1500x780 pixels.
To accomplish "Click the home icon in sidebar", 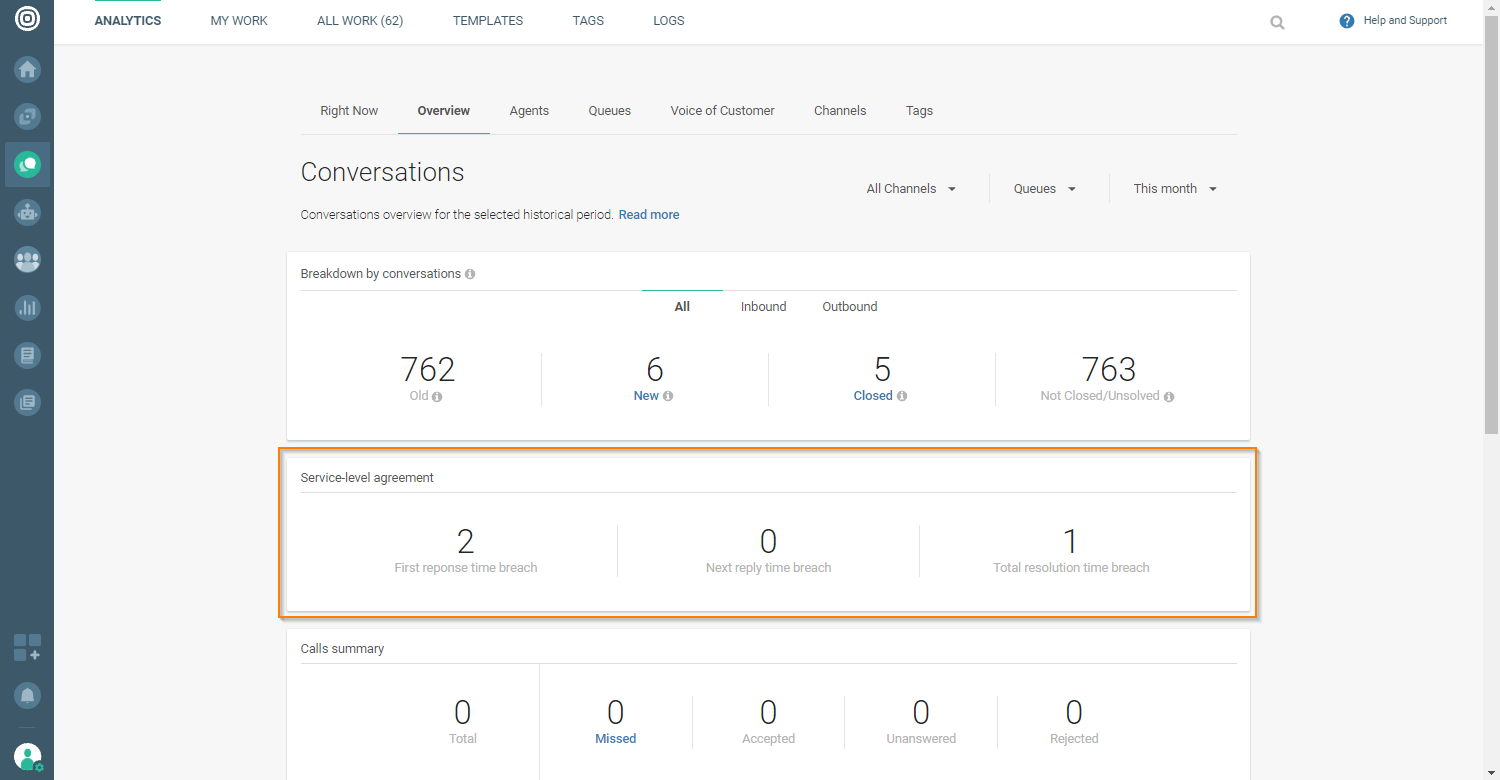I will (27, 70).
